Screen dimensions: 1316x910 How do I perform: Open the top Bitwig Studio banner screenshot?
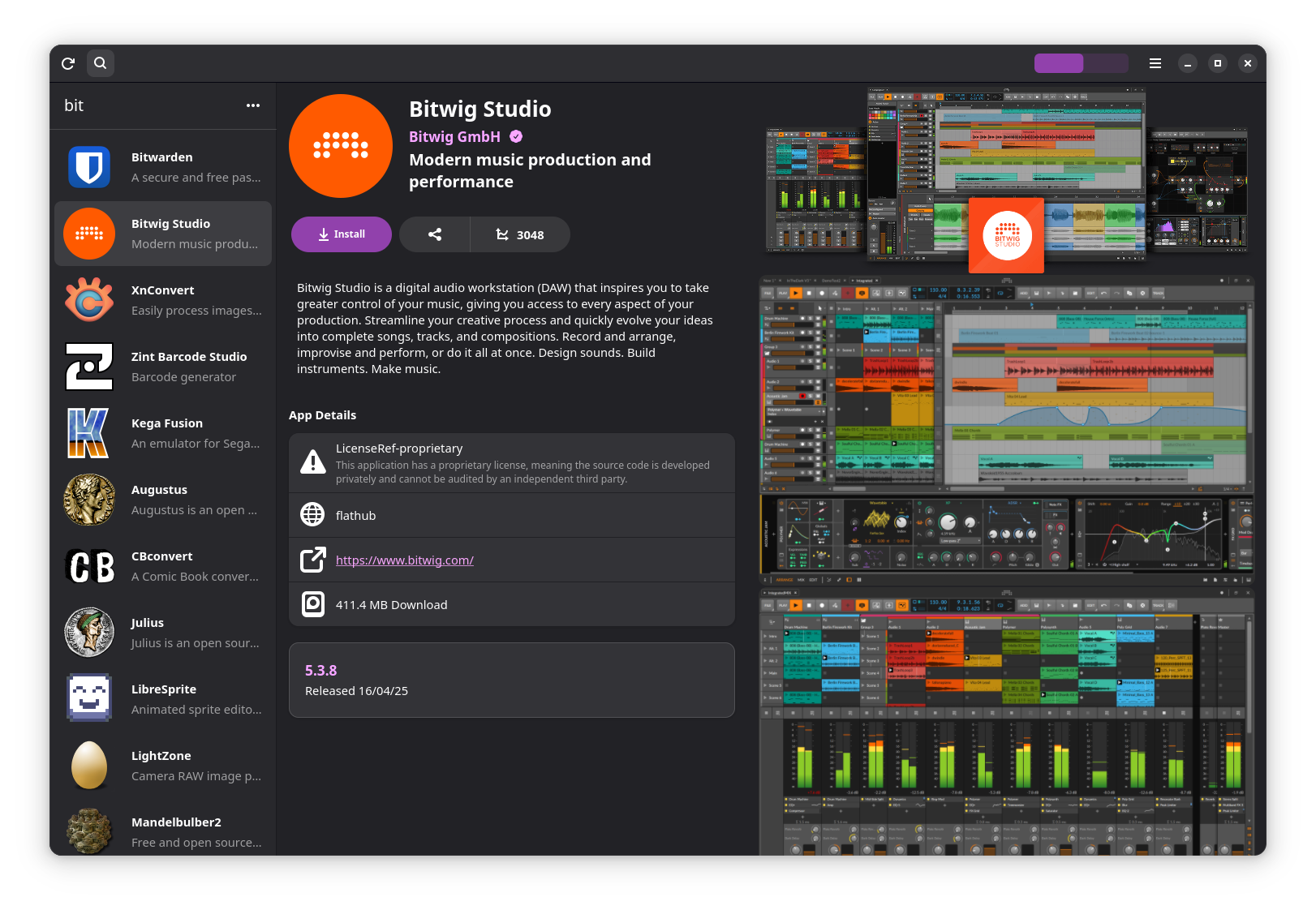(x=1007, y=179)
